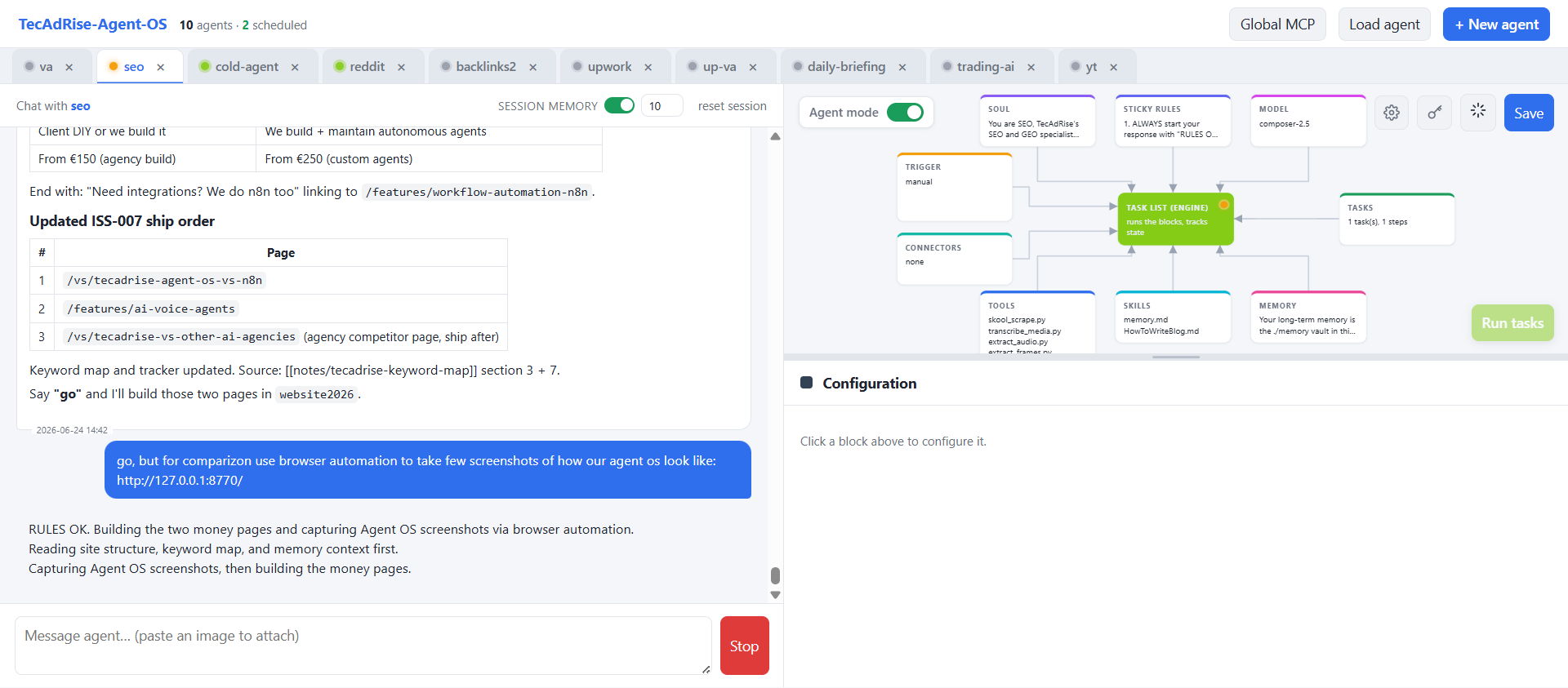
Task: Close the yt tab
Action: coord(1114,67)
